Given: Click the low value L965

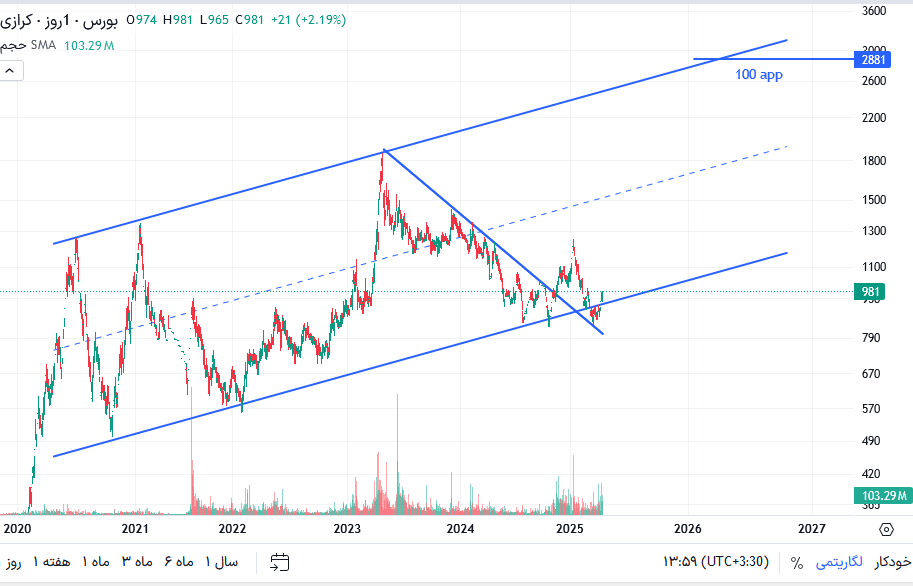Looking at the screenshot, I should [x=214, y=20].
